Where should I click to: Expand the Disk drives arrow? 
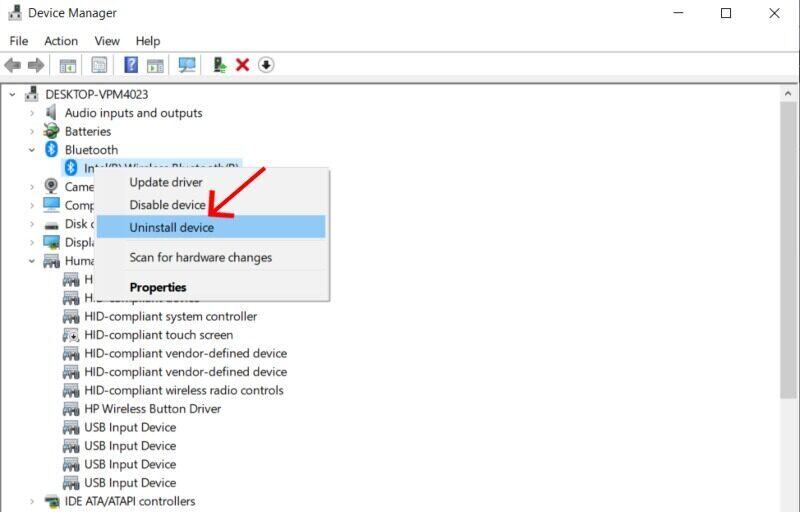[x=32, y=224]
